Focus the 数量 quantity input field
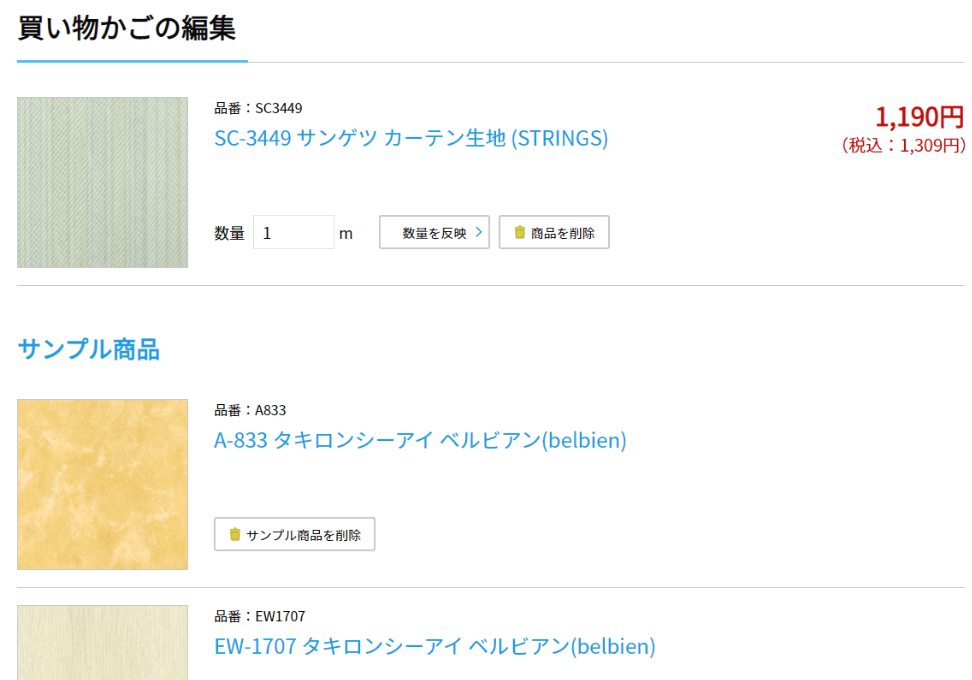Image resolution: width=972 pixels, height=680 pixels. [293, 233]
